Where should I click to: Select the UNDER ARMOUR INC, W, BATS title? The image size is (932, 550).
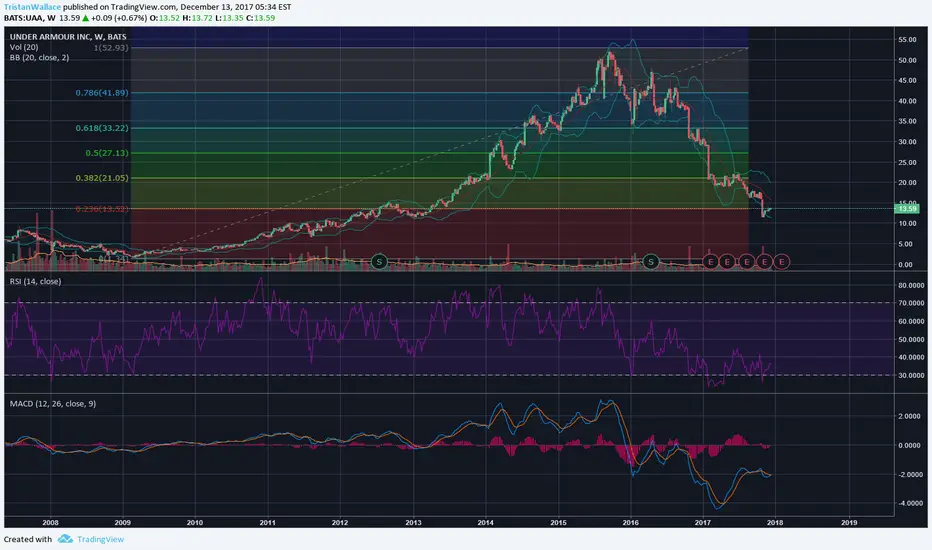[x=68, y=37]
